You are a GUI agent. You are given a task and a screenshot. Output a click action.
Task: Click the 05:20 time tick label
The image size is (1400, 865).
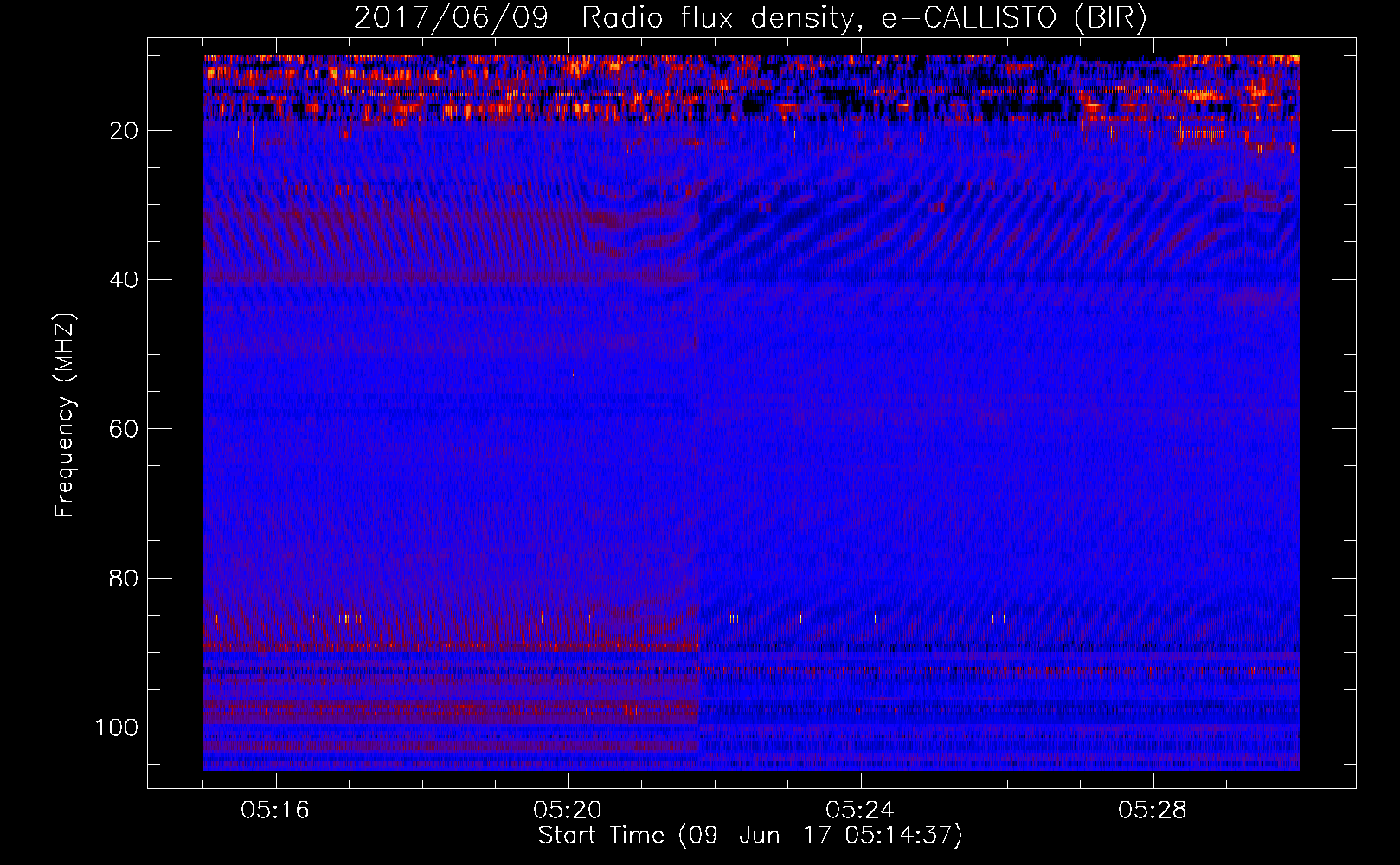(x=568, y=811)
